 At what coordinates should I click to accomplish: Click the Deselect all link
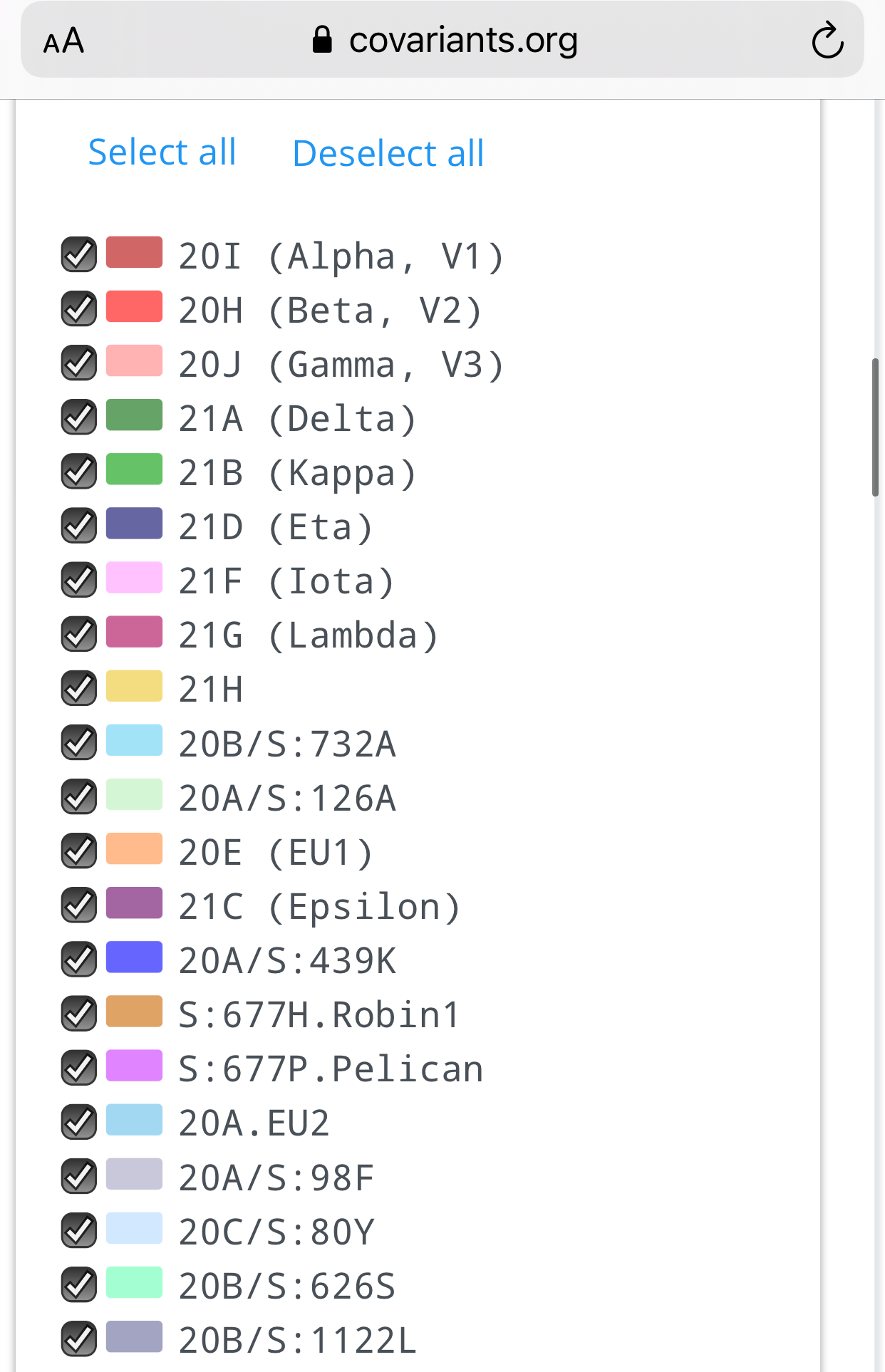pyautogui.click(x=388, y=154)
